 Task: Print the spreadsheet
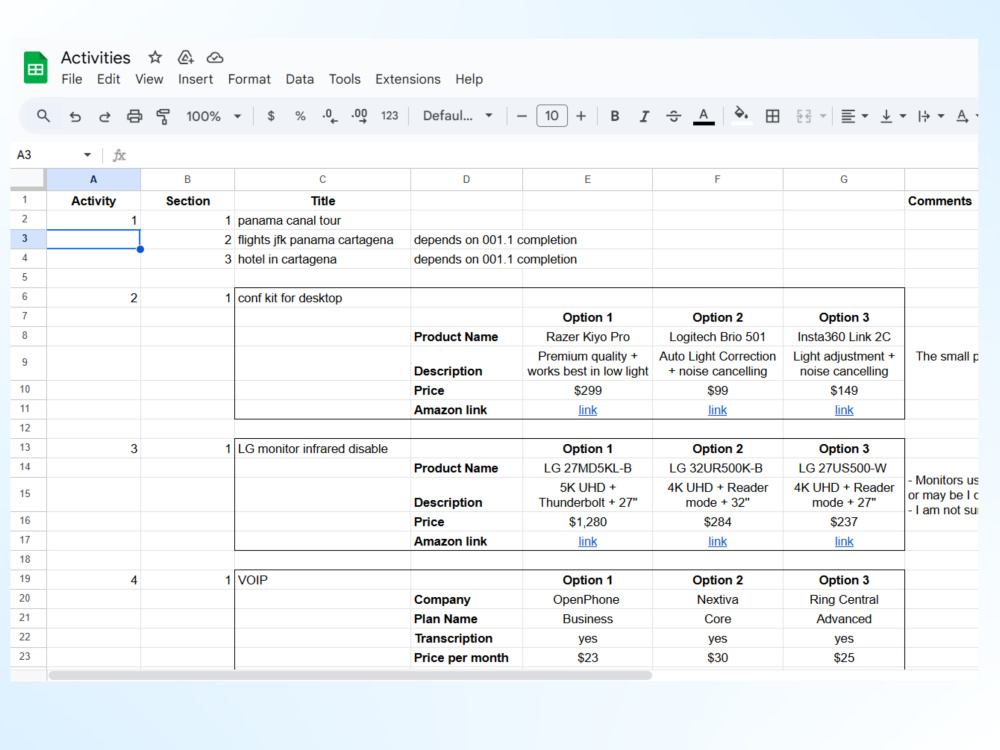point(134,116)
